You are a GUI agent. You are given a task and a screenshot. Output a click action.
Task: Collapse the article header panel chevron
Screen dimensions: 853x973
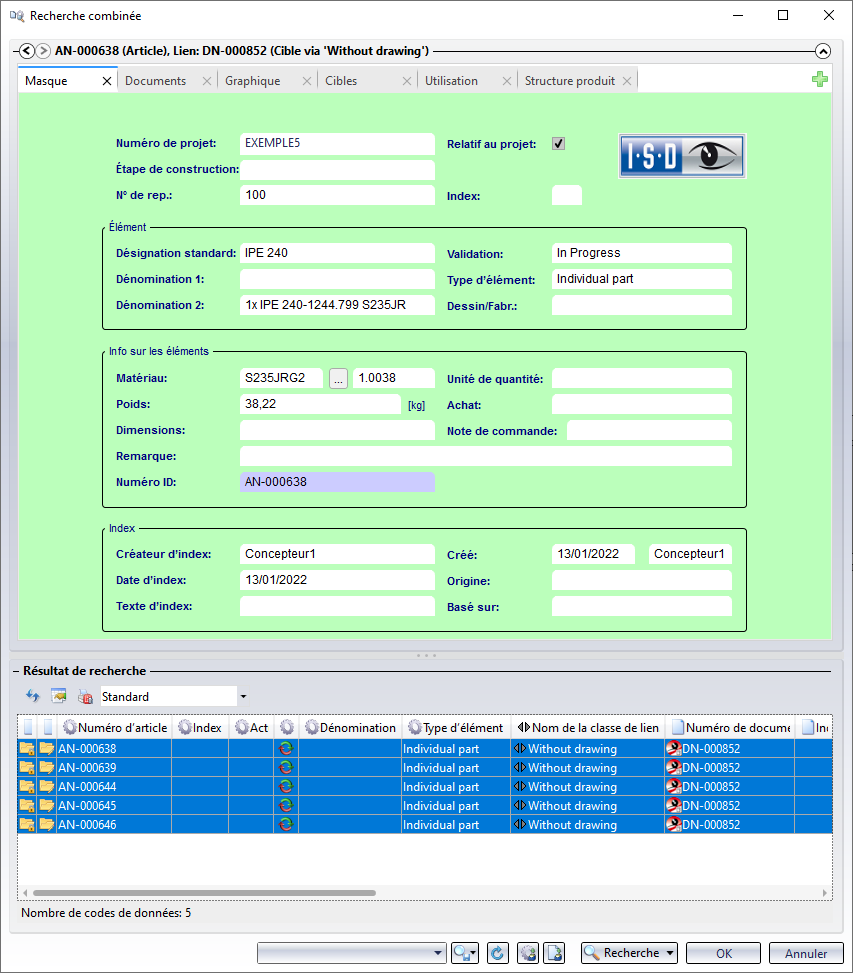pos(823,51)
